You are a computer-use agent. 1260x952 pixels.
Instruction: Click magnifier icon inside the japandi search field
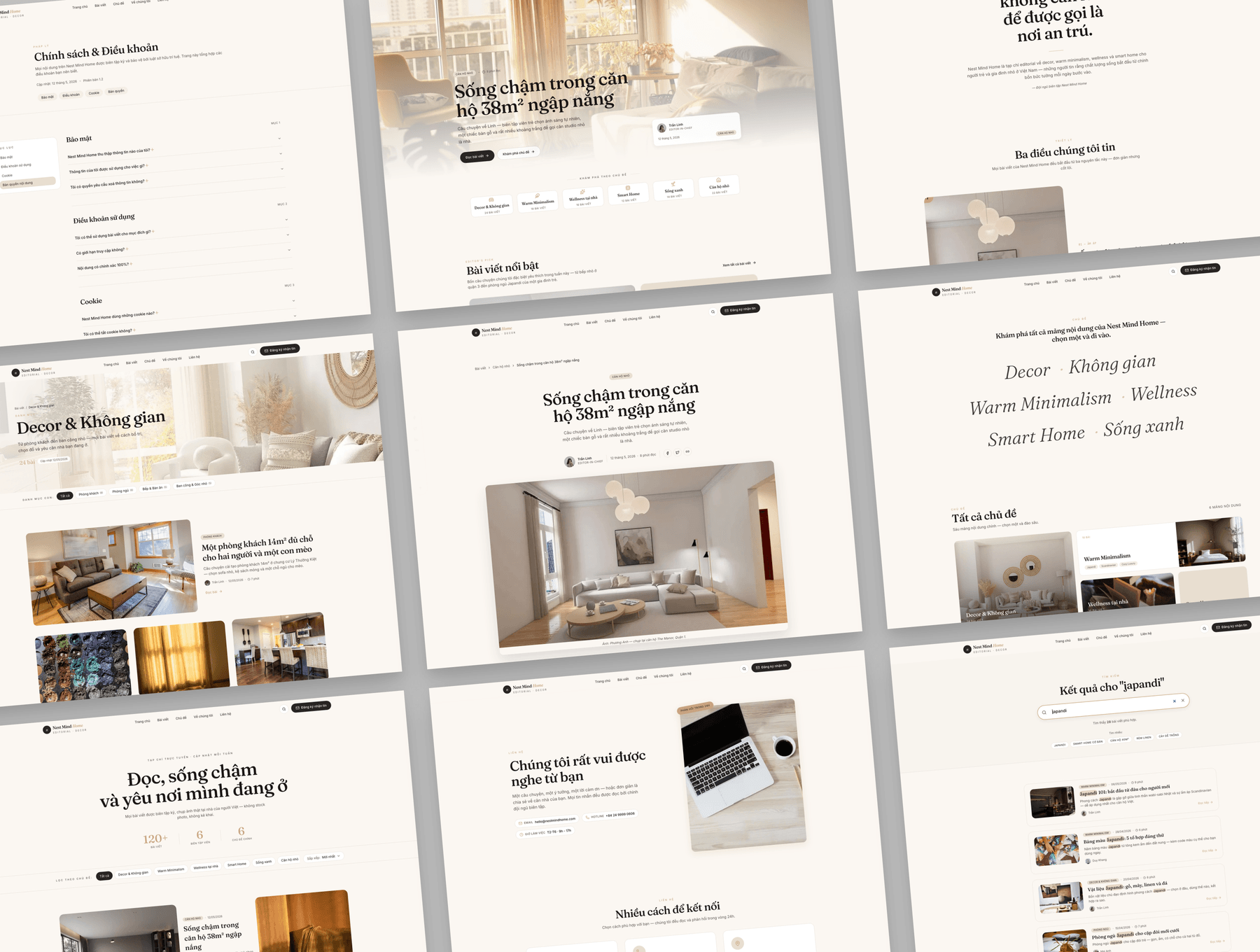coord(1044,713)
